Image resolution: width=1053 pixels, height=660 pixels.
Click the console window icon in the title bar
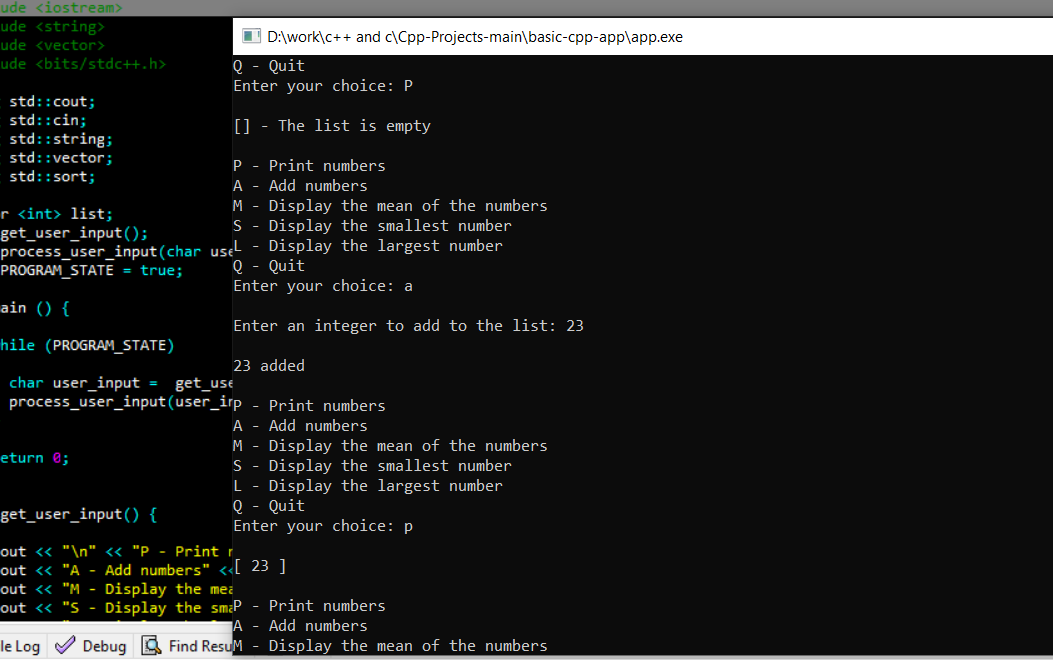(250, 36)
